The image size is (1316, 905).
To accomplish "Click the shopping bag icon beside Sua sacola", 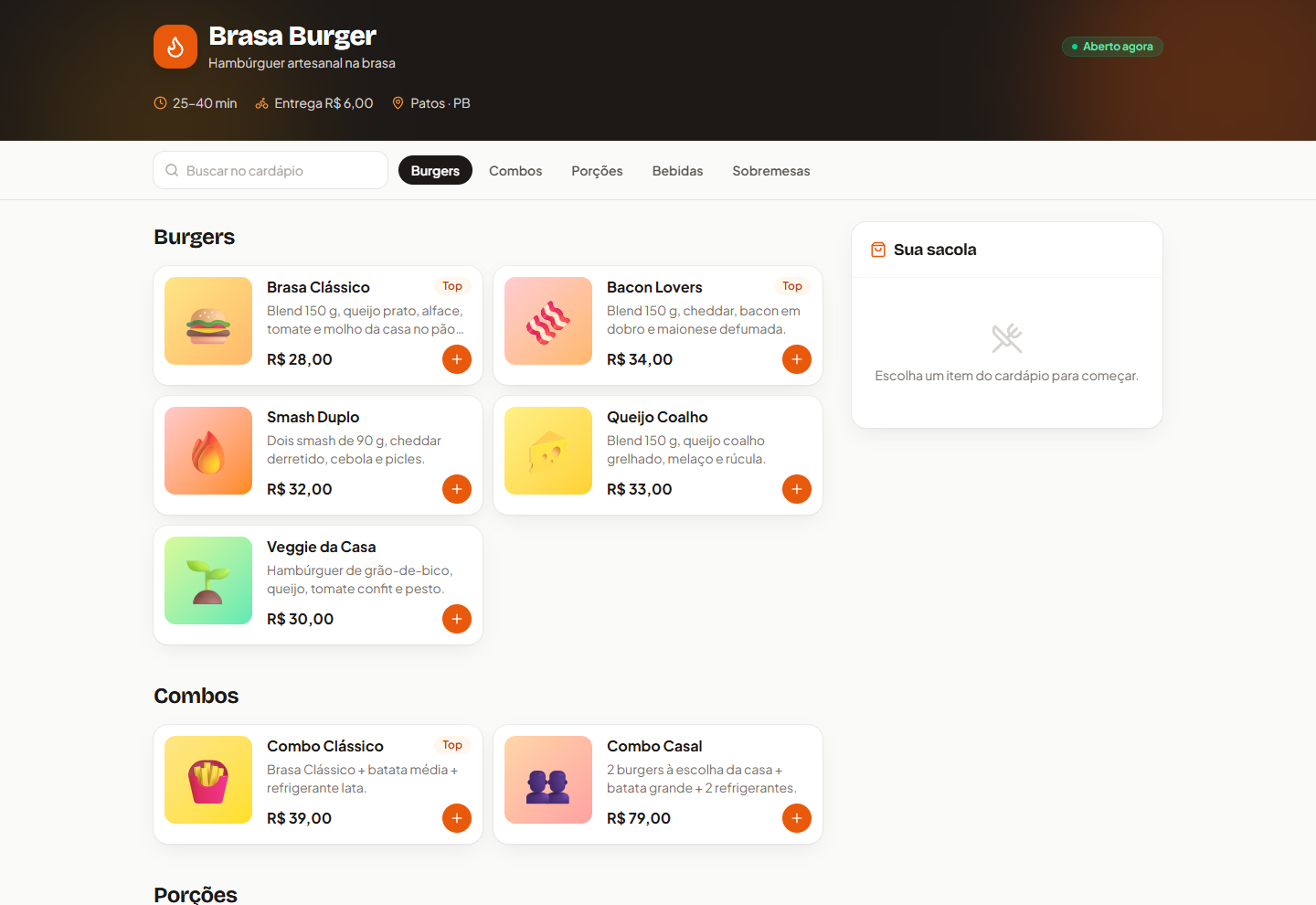I will 878,250.
